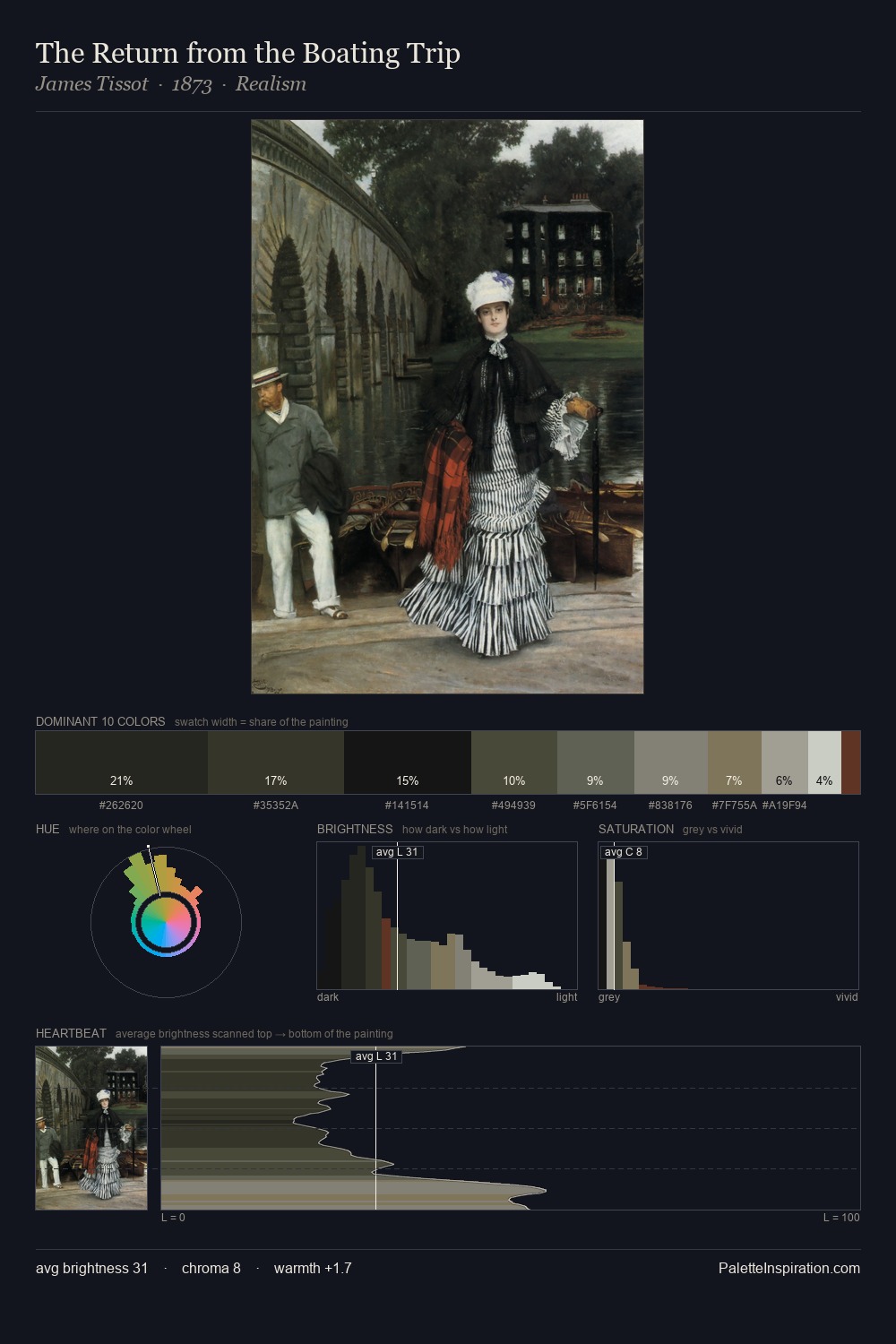896x1344 pixels.
Task: Click the 'avg C 8' label in Saturation chart
Action: [x=624, y=852]
